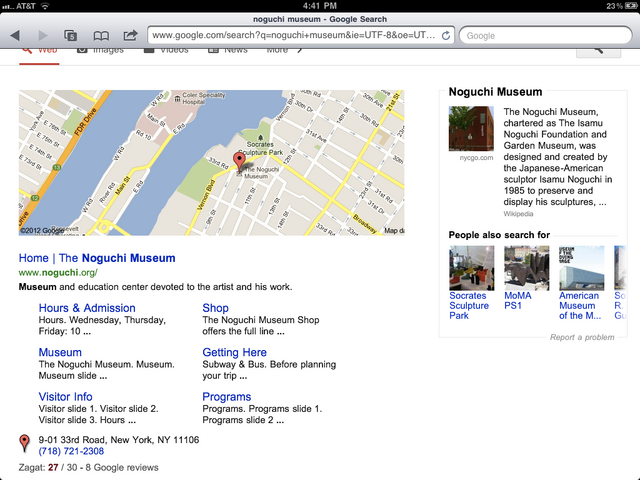
Task: Click the Google search field
Action: pyautogui.click(x=546, y=36)
